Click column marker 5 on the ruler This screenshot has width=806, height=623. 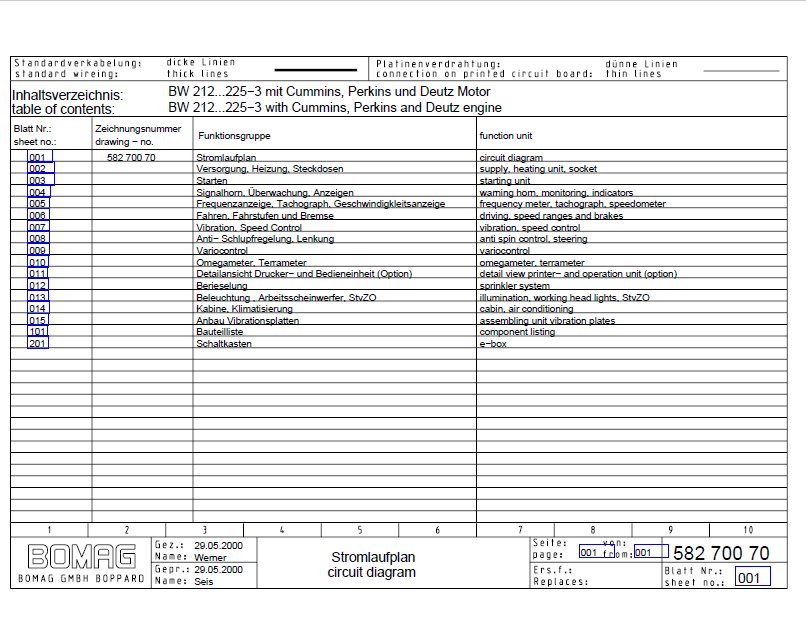359,529
